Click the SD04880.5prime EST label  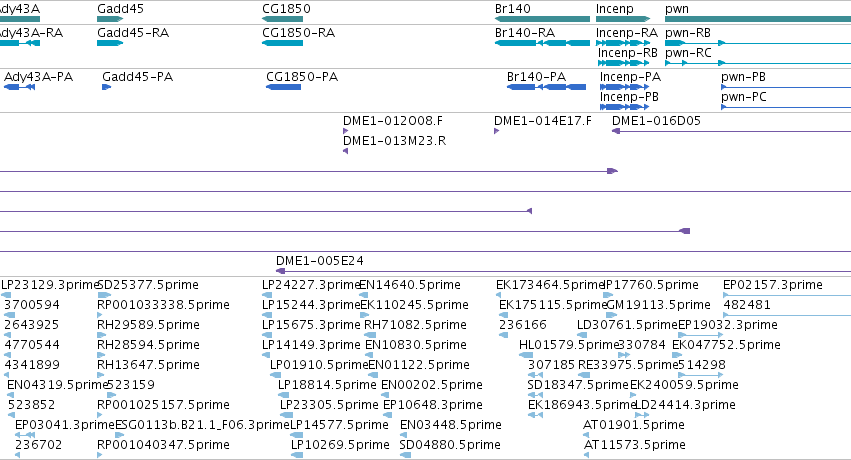tap(450, 445)
